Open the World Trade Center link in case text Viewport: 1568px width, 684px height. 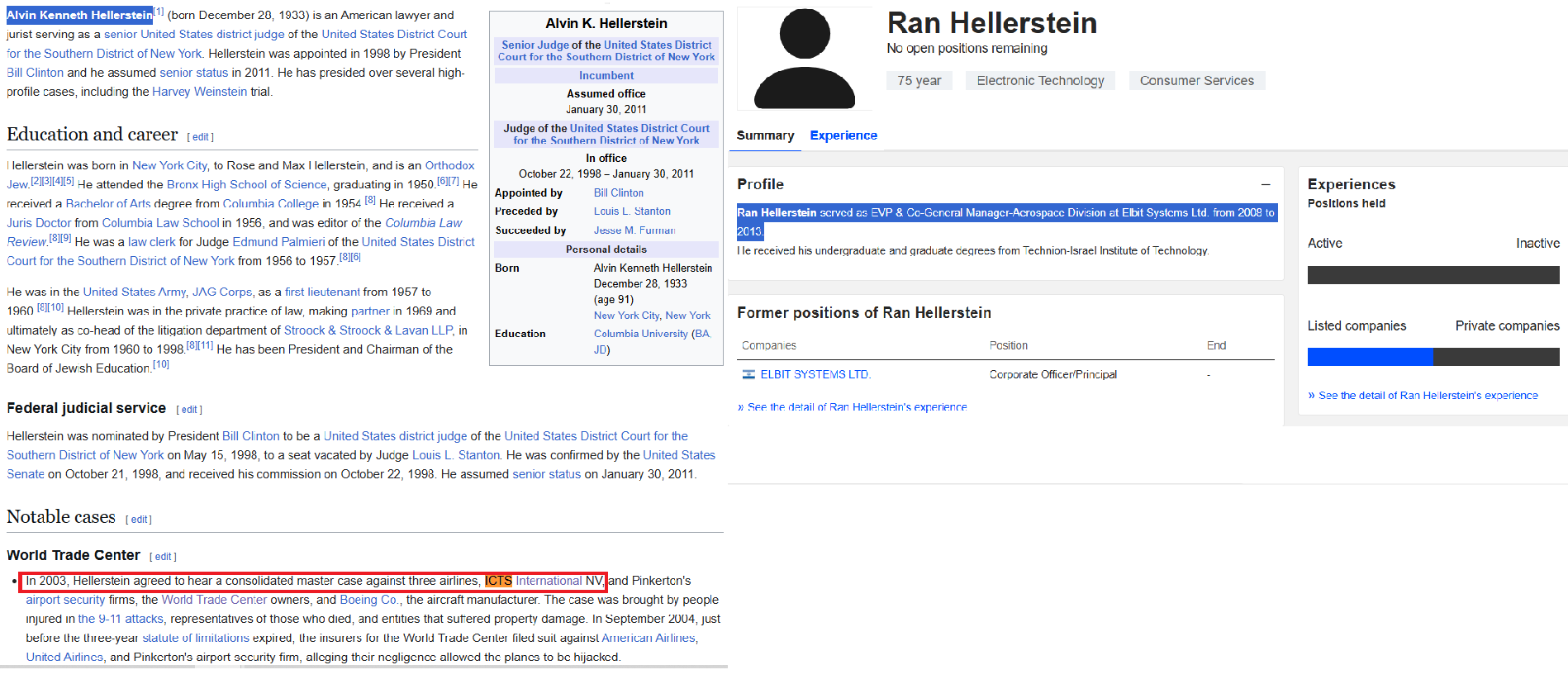[x=214, y=600]
